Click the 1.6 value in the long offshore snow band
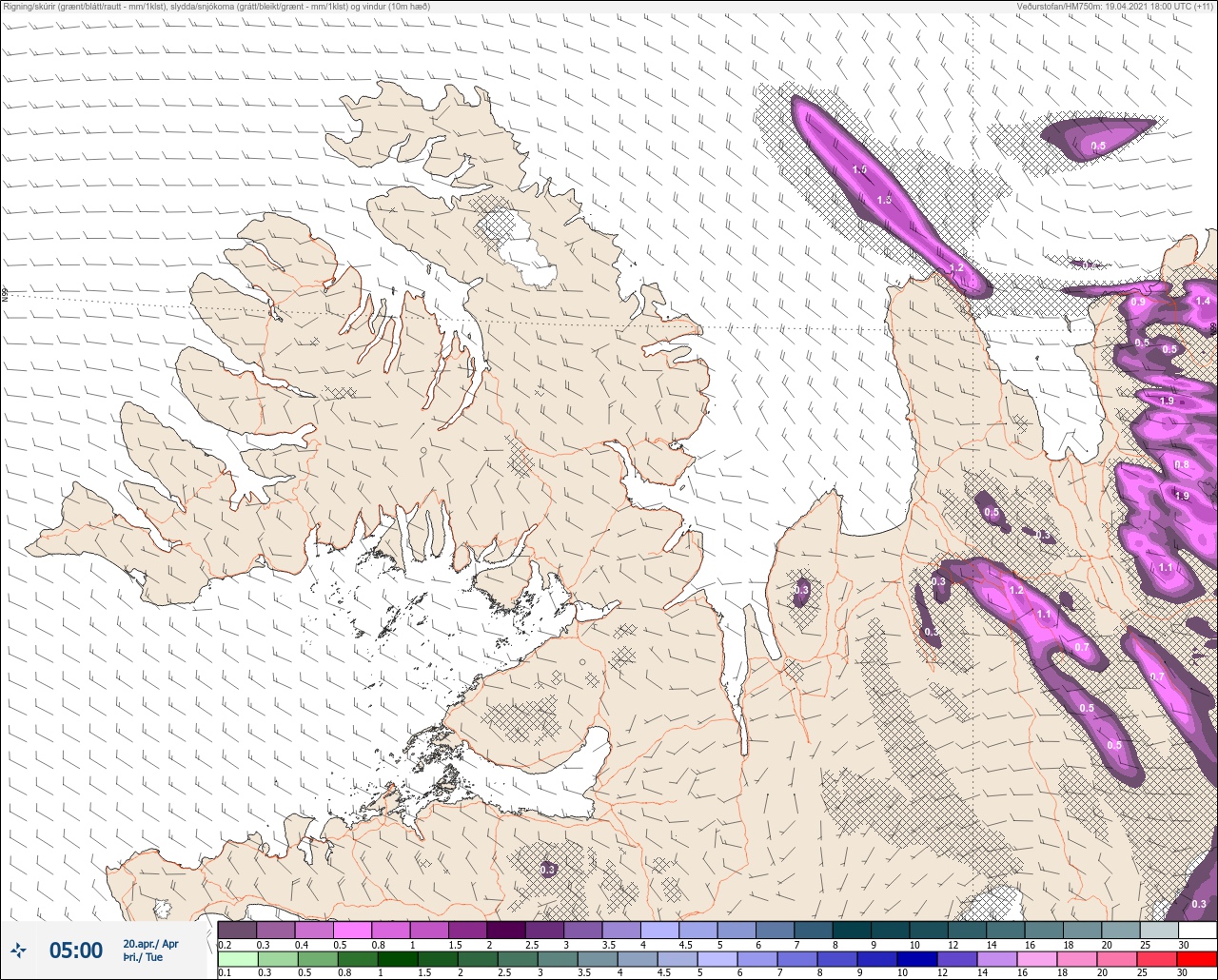The image size is (1218, 980). pyautogui.click(x=859, y=168)
